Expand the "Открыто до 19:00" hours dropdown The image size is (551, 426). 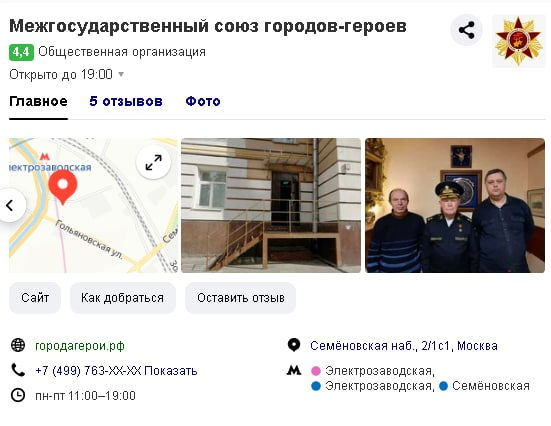[x=66, y=75]
